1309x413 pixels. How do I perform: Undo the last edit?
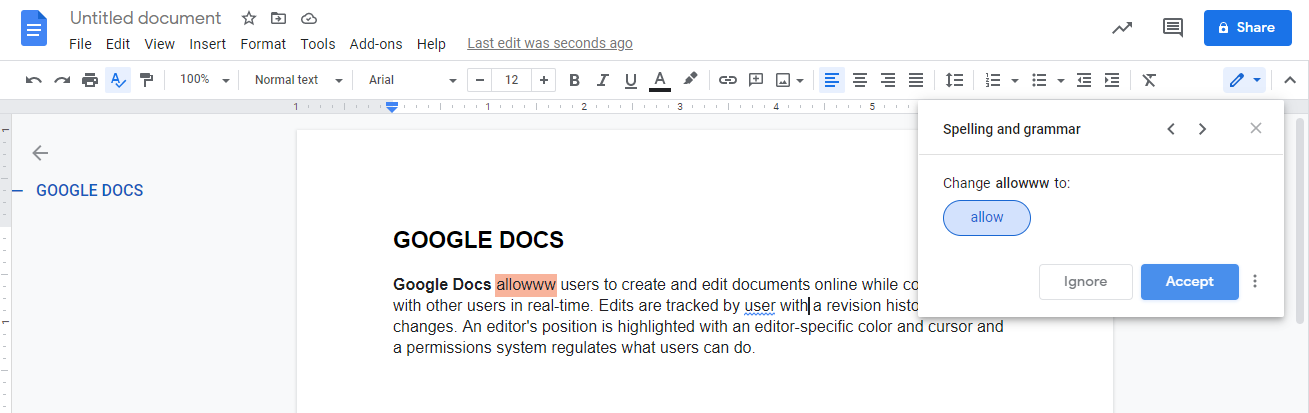(x=34, y=80)
